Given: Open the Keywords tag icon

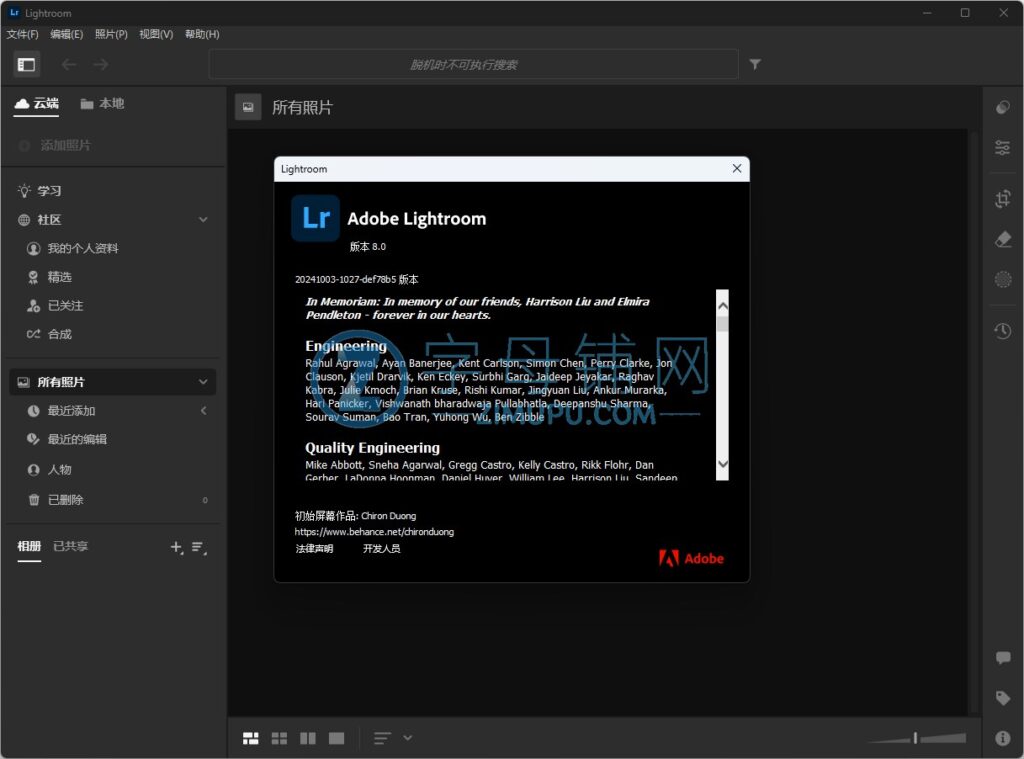Looking at the screenshot, I should (x=1002, y=698).
